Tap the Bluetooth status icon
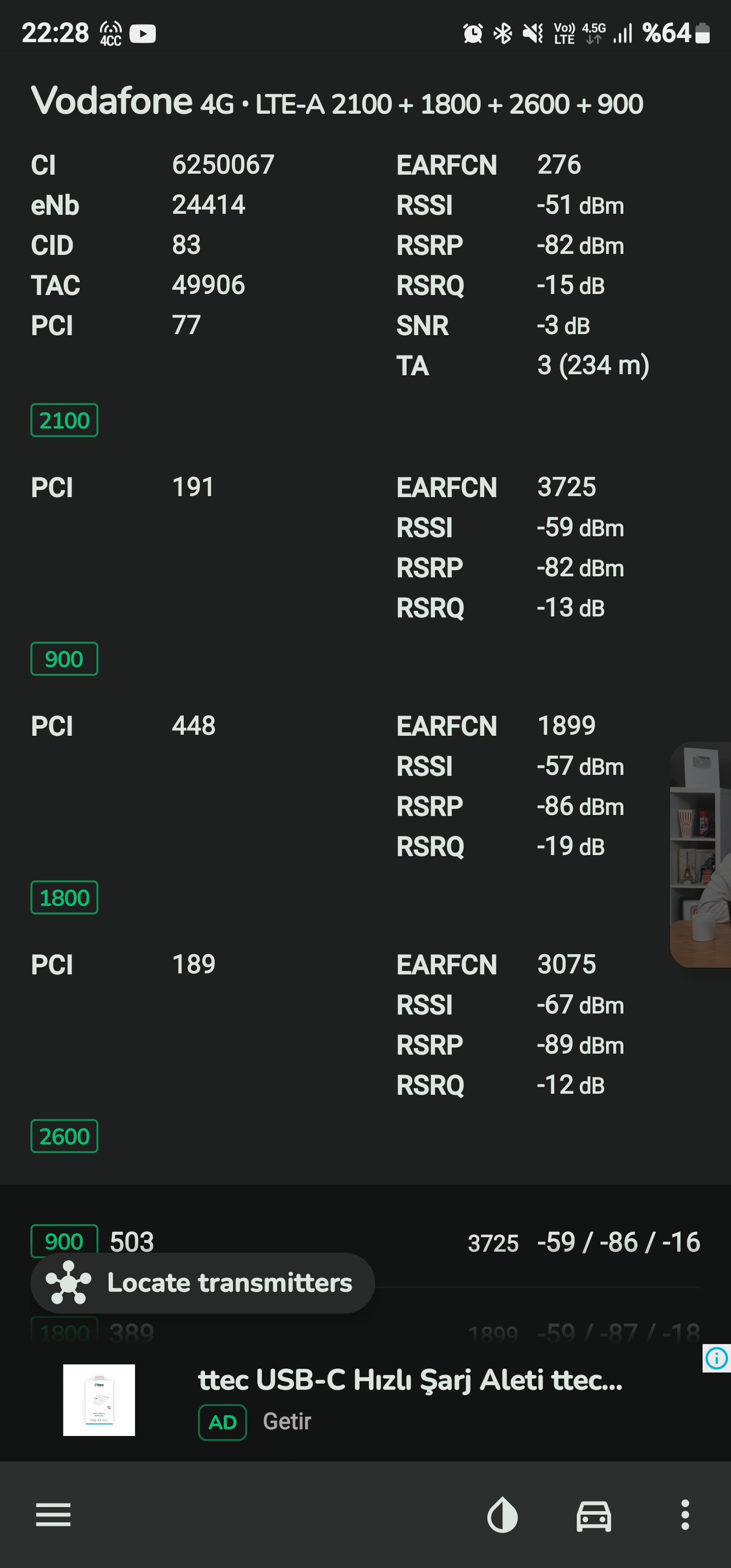731x1568 pixels. (503, 34)
